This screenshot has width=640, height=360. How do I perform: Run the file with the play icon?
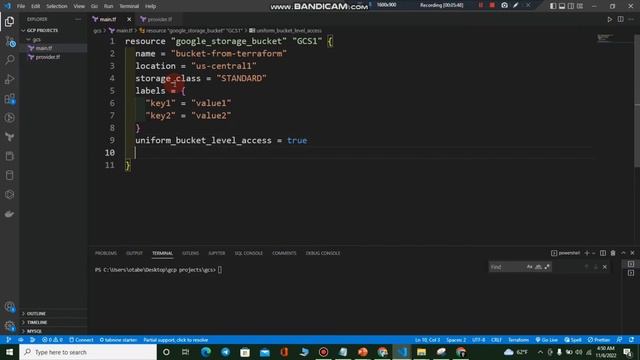point(609,19)
